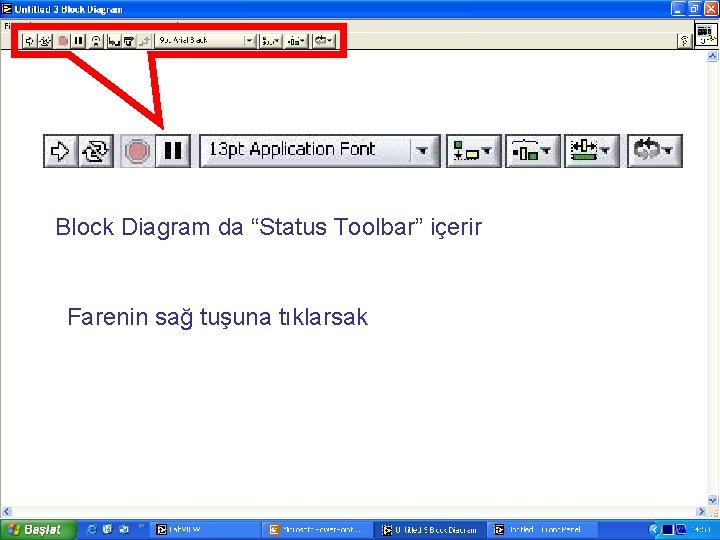The image size is (720, 540).
Task: Open the enlarged Align Objects dropdown
Action: [x=474, y=151]
